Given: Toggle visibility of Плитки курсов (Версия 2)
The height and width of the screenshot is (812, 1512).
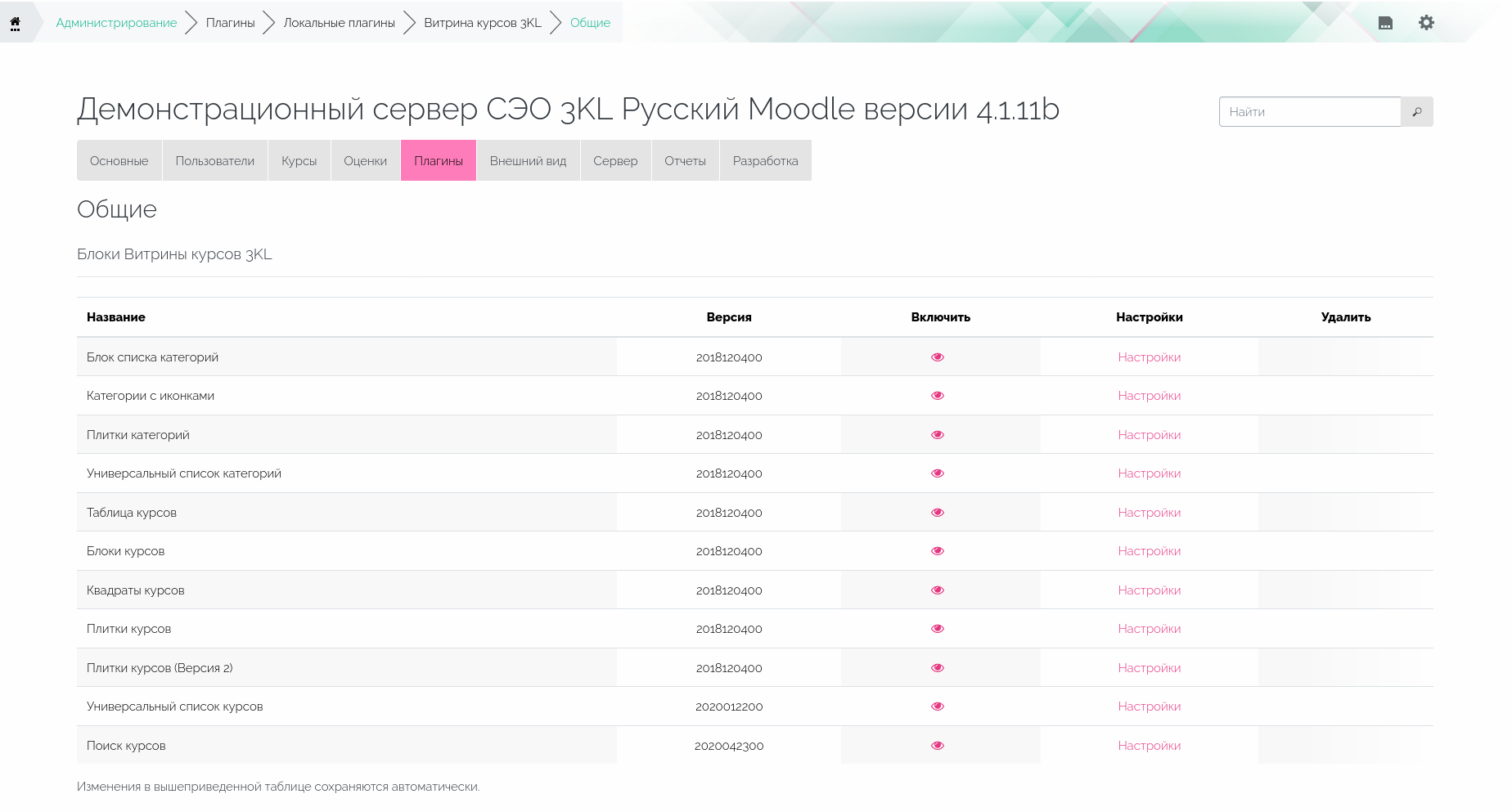Looking at the screenshot, I should [938, 668].
